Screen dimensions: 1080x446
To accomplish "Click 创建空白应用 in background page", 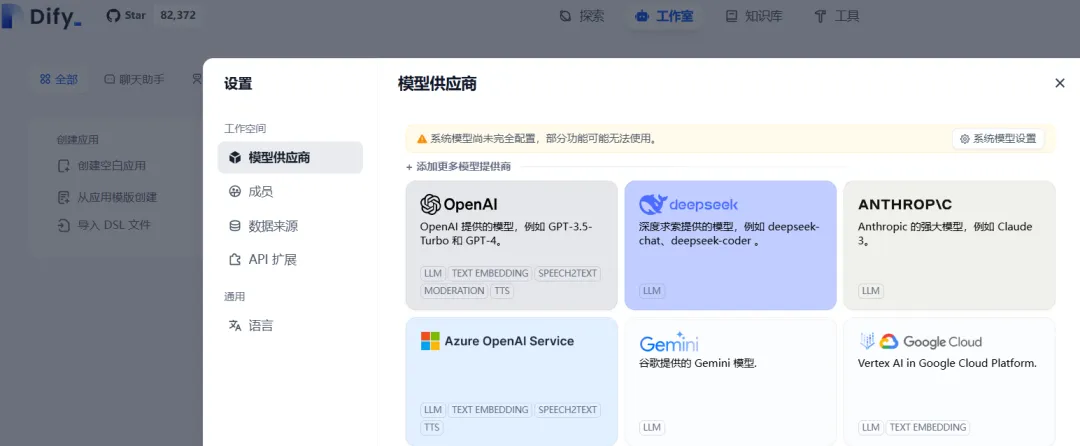I will click(x=112, y=166).
